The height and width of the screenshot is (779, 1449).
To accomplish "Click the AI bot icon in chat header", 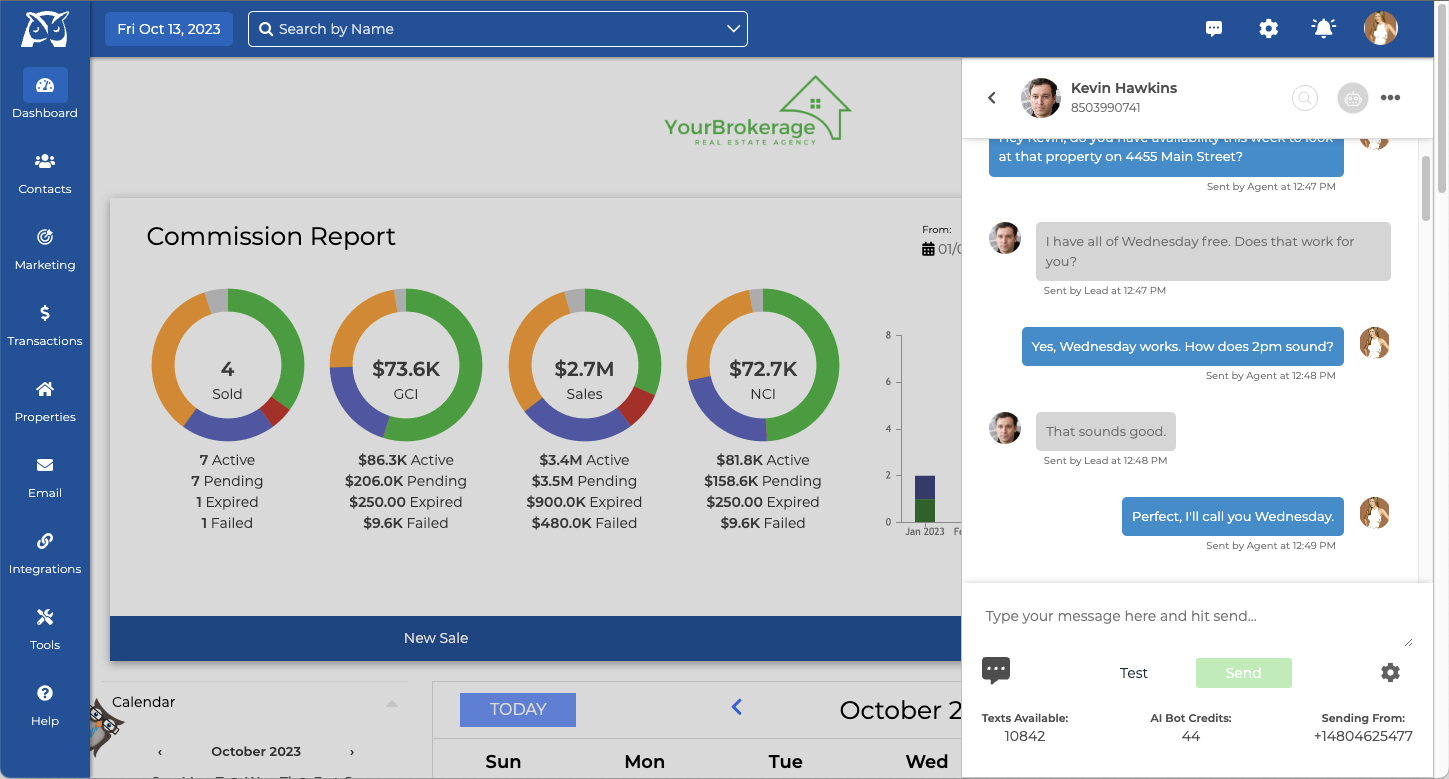I will [x=1352, y=98].
